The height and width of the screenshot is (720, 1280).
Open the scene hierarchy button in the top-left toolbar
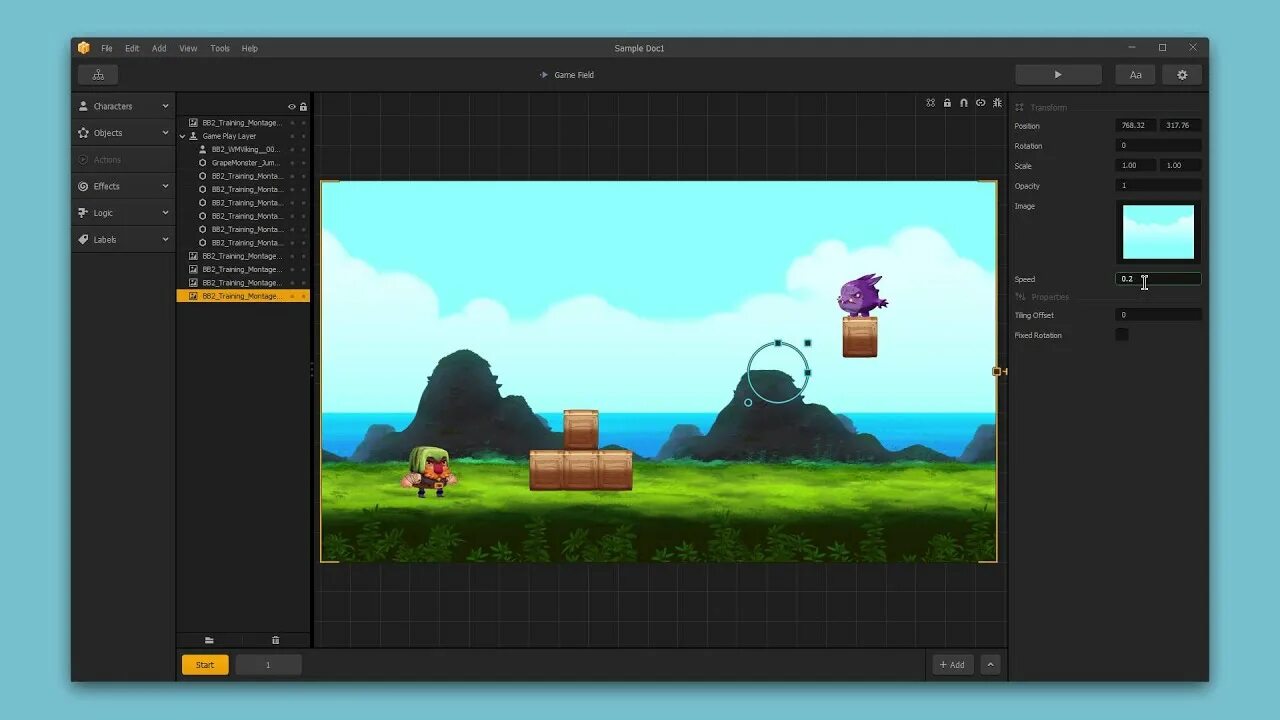point(98,75)
